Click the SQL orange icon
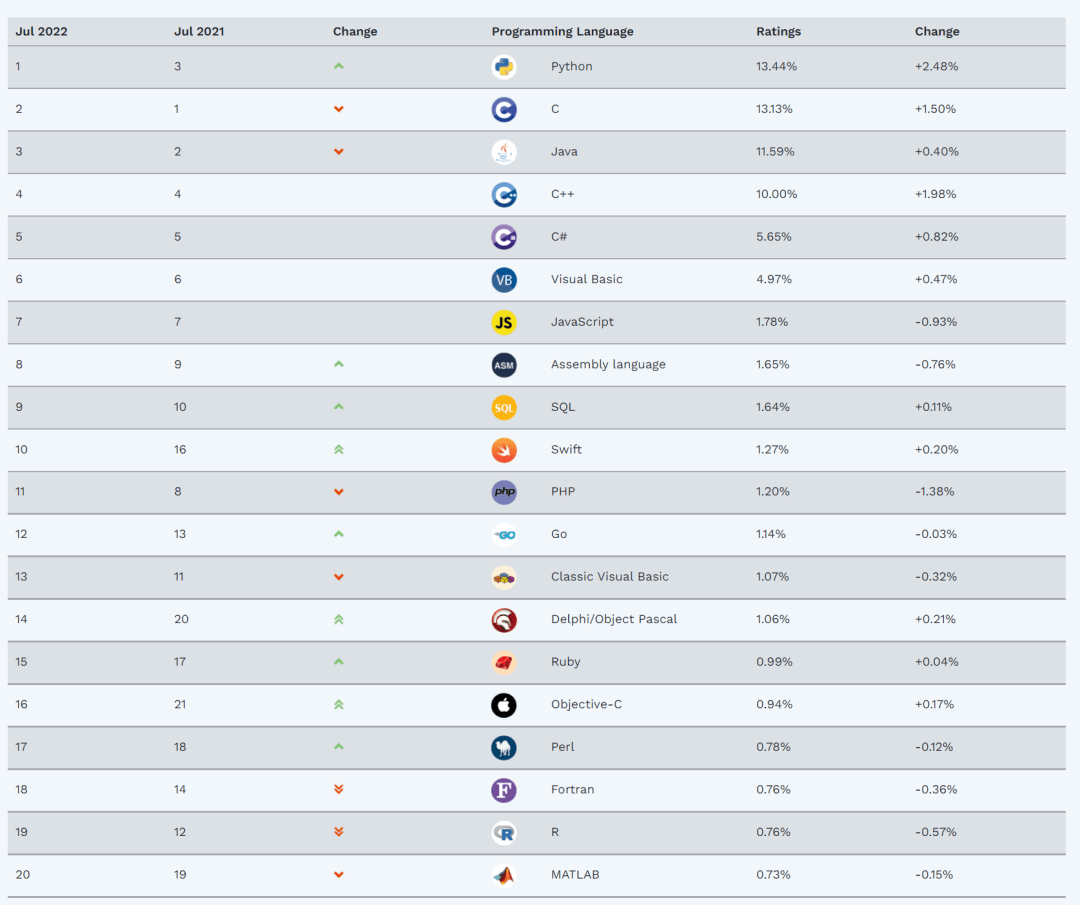This screenshot has width=1080, height=905. click(504, 407)
